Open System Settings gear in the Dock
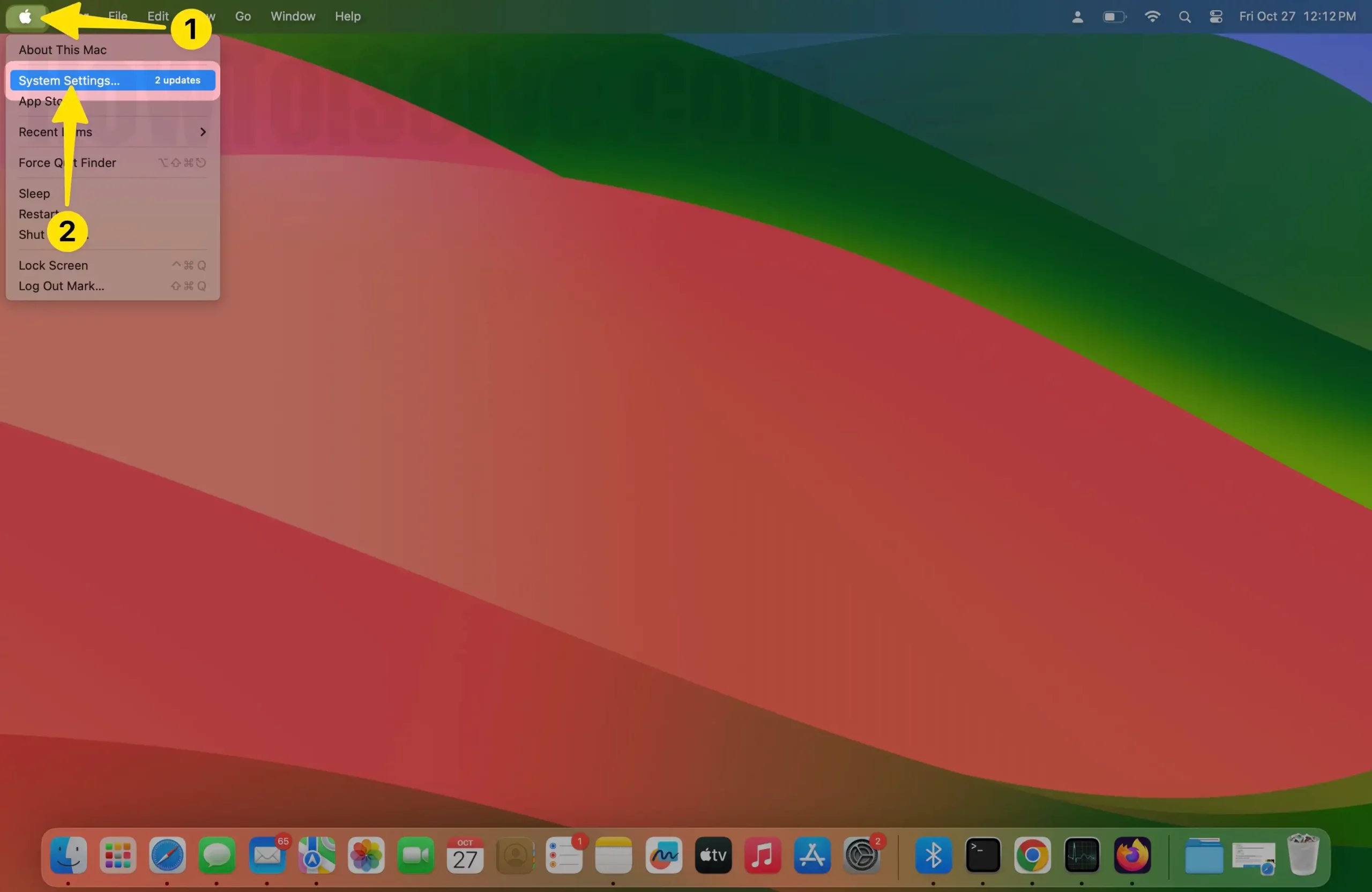1372x892 pixels. [x=862, y=855]
